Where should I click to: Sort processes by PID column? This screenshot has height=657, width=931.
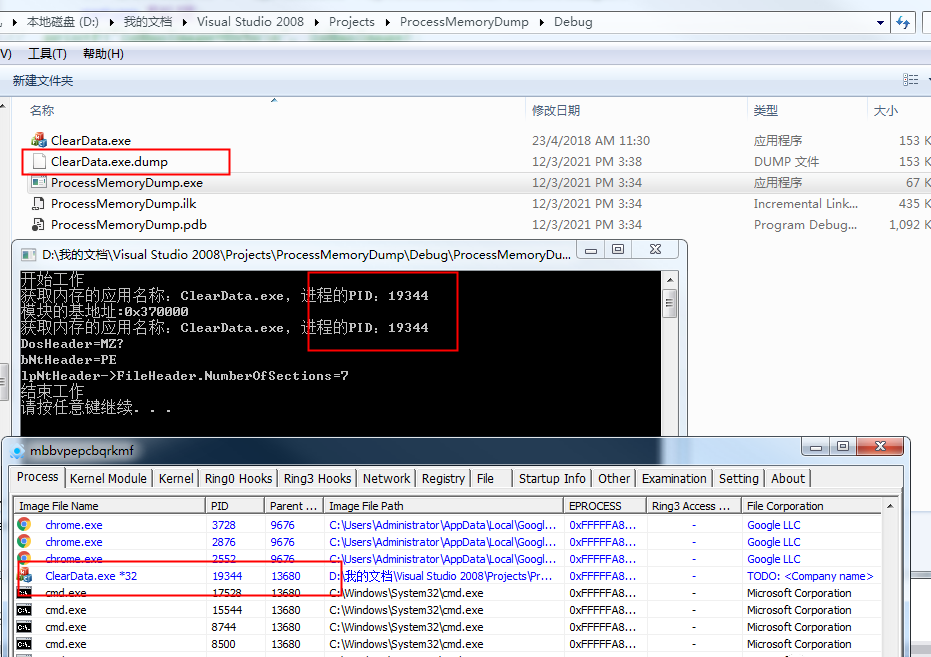[x=235, y=506]
